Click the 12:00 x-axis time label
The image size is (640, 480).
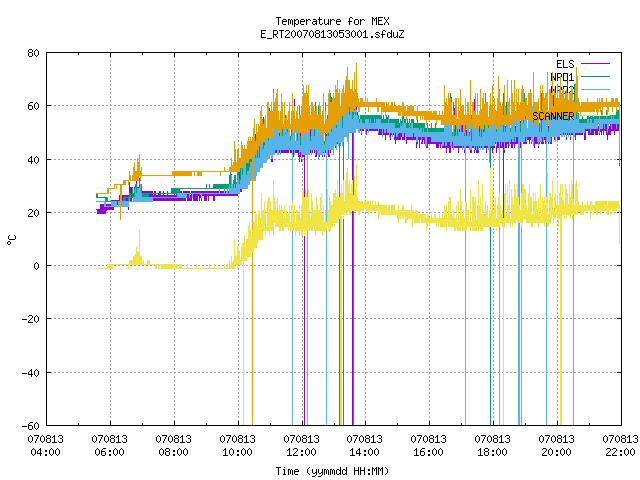click(x=301, y=452)
